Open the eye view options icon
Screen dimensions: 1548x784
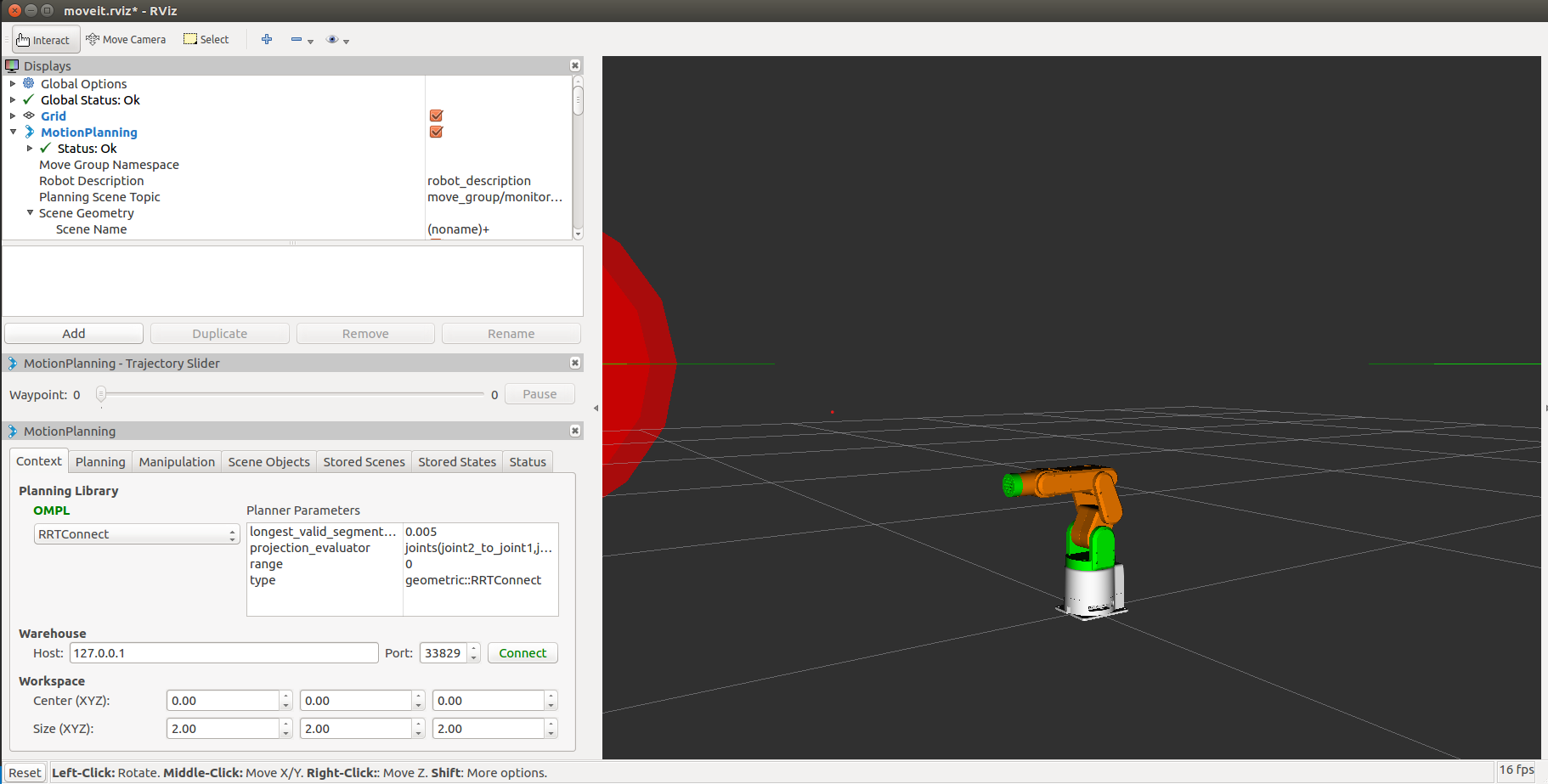[333, 40]
